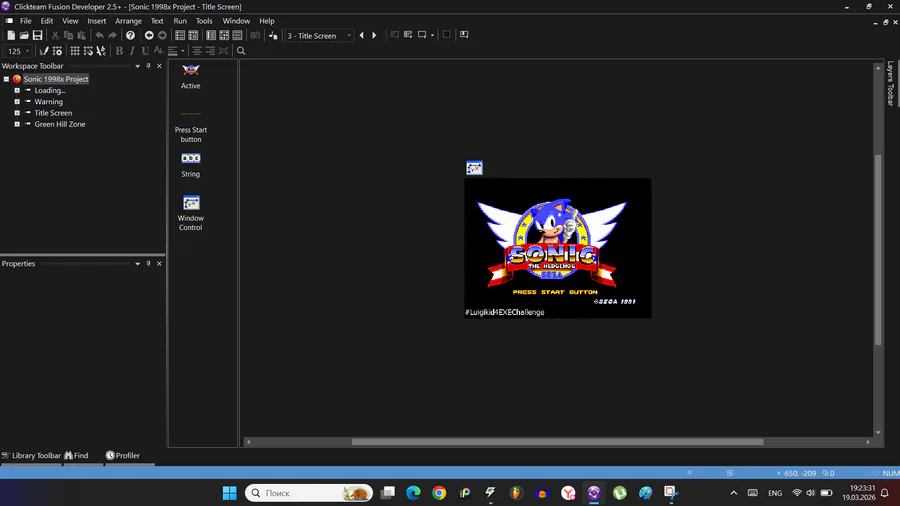Click rightmost icon in top toolbar row
The width and height of the screenshot is (900, 506).
point(464,35)
